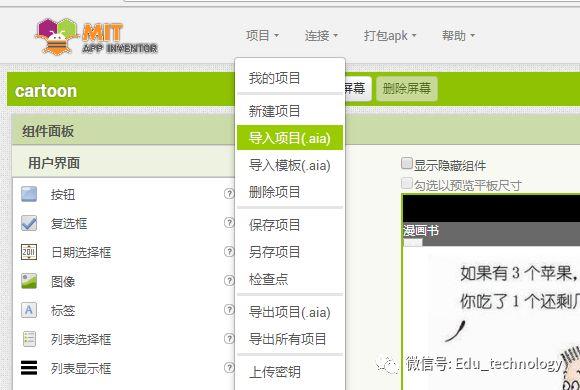Viewport: 580px width, 390px height.
Task: Collapse the 用户界面 palette section
Action: pos(124,163)
